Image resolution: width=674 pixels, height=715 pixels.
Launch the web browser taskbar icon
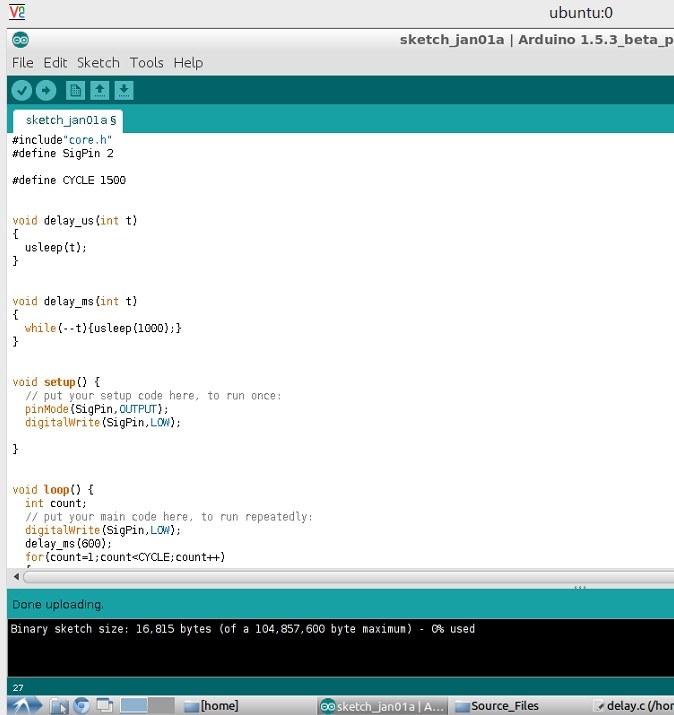(82, 706)
